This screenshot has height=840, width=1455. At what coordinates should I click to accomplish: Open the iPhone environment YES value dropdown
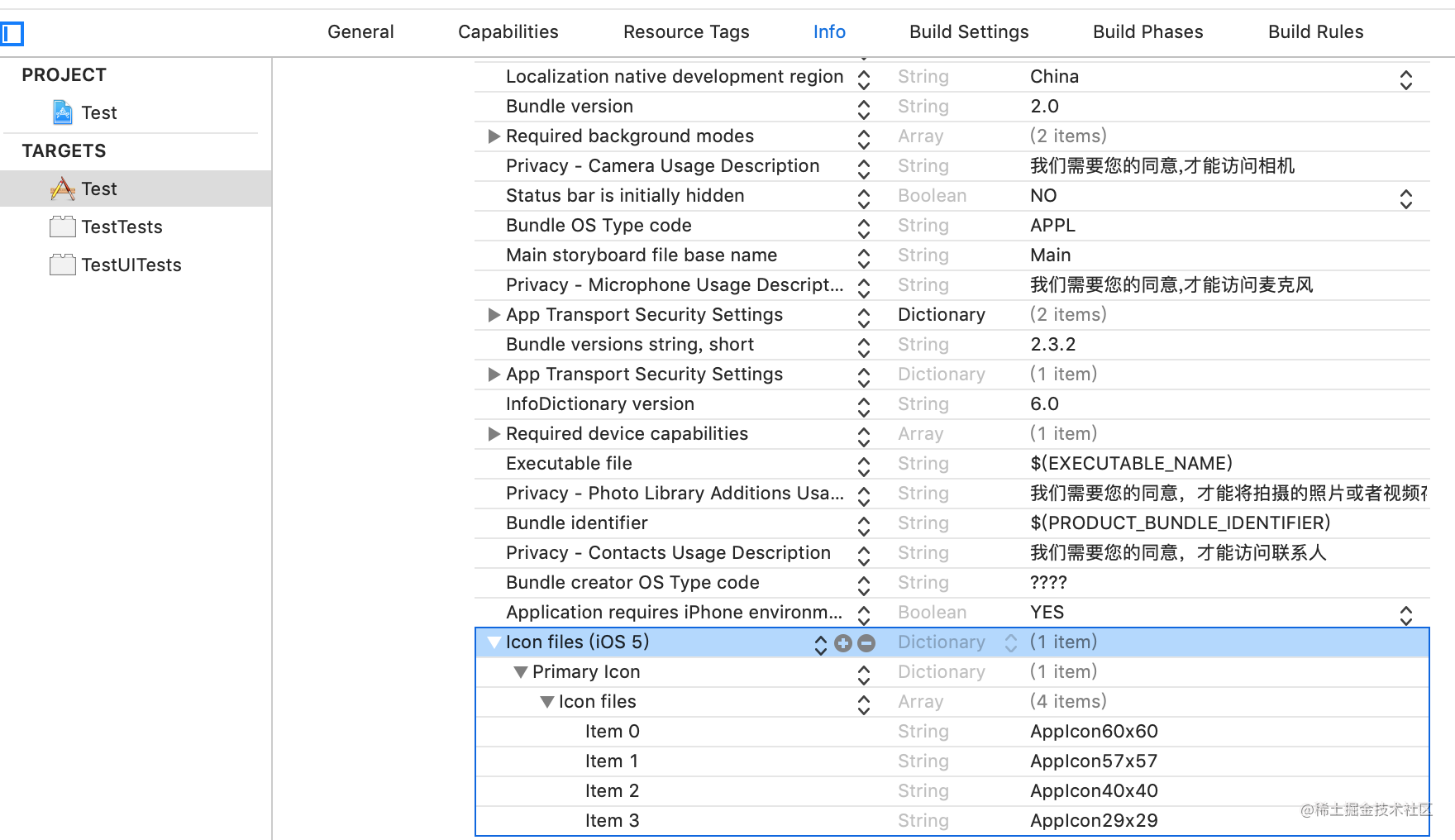(1406, 616)
